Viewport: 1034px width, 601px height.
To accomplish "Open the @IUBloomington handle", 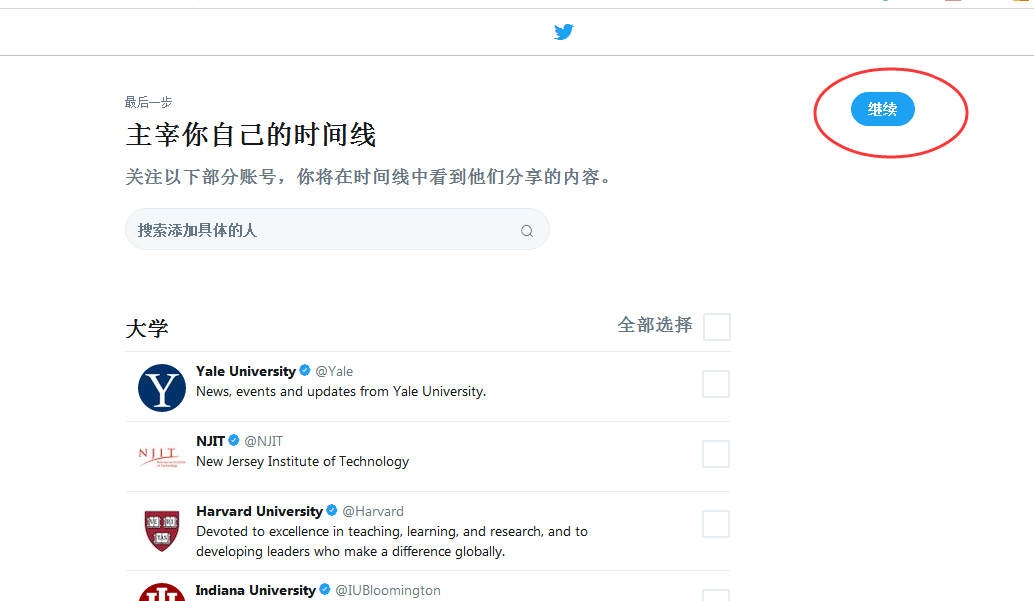I will point(388,590).
